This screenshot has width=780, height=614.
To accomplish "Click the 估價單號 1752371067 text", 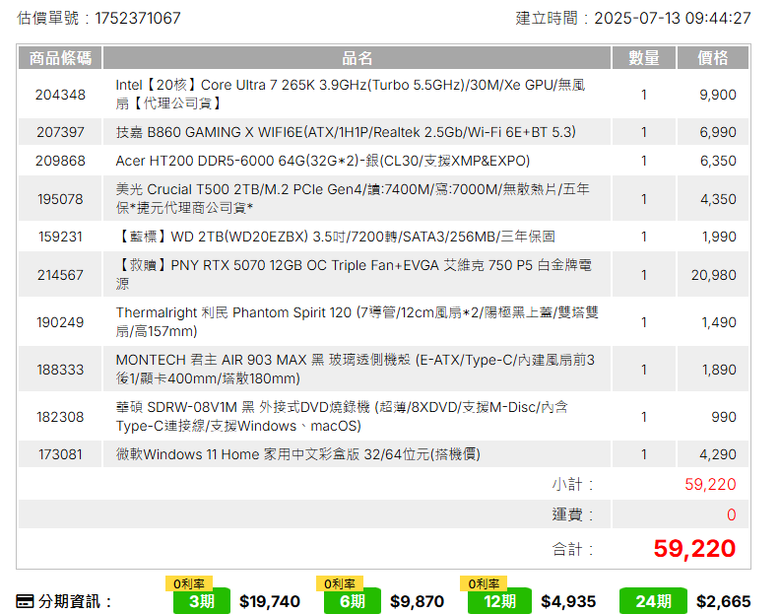I will pos(98,18).
